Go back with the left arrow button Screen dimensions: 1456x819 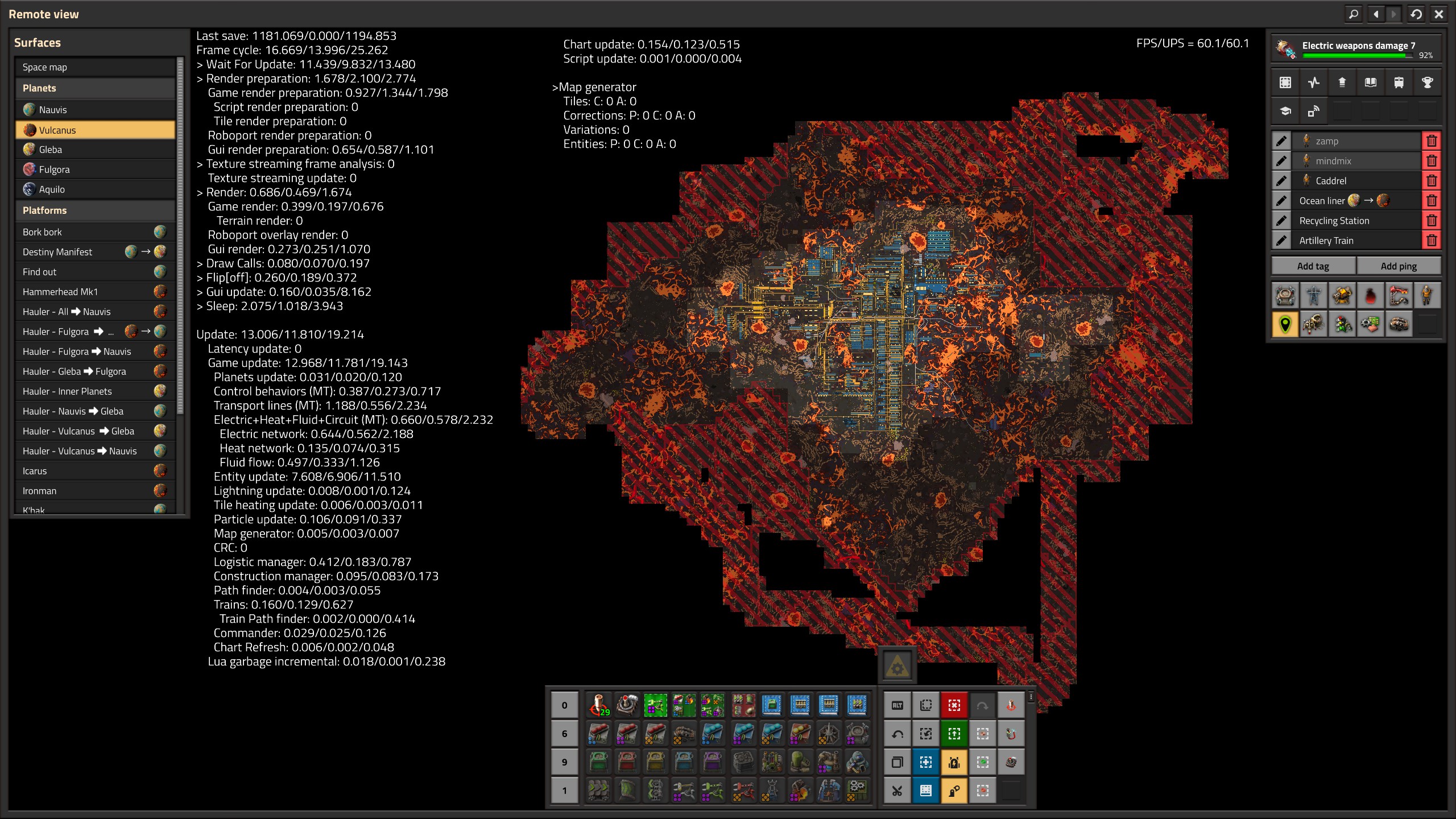click(x=1376, y=14)
